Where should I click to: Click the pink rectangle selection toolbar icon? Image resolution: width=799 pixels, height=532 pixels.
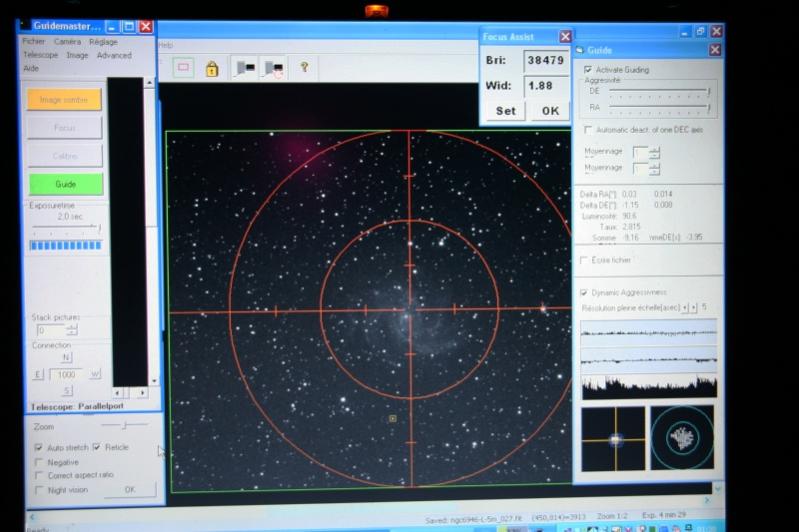tap(183, 68)
